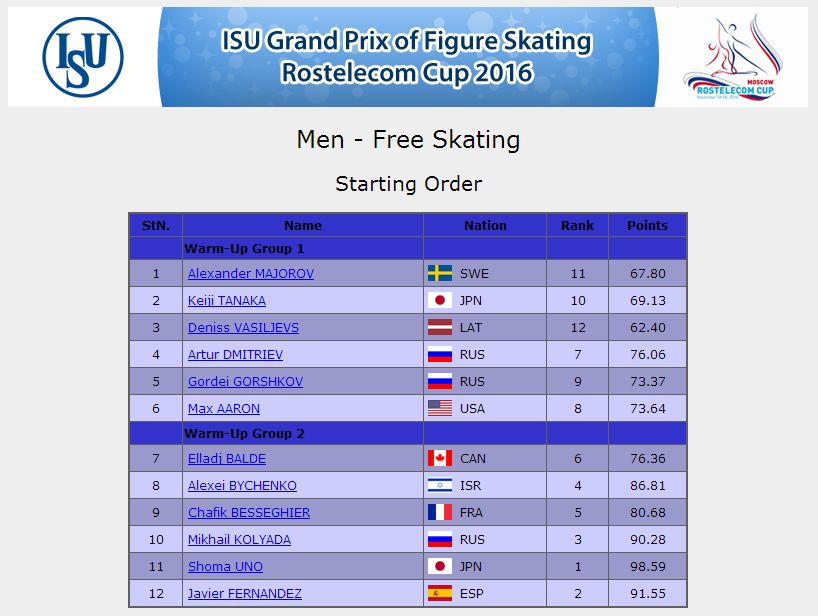Click the ISU logo

(83, 57)
